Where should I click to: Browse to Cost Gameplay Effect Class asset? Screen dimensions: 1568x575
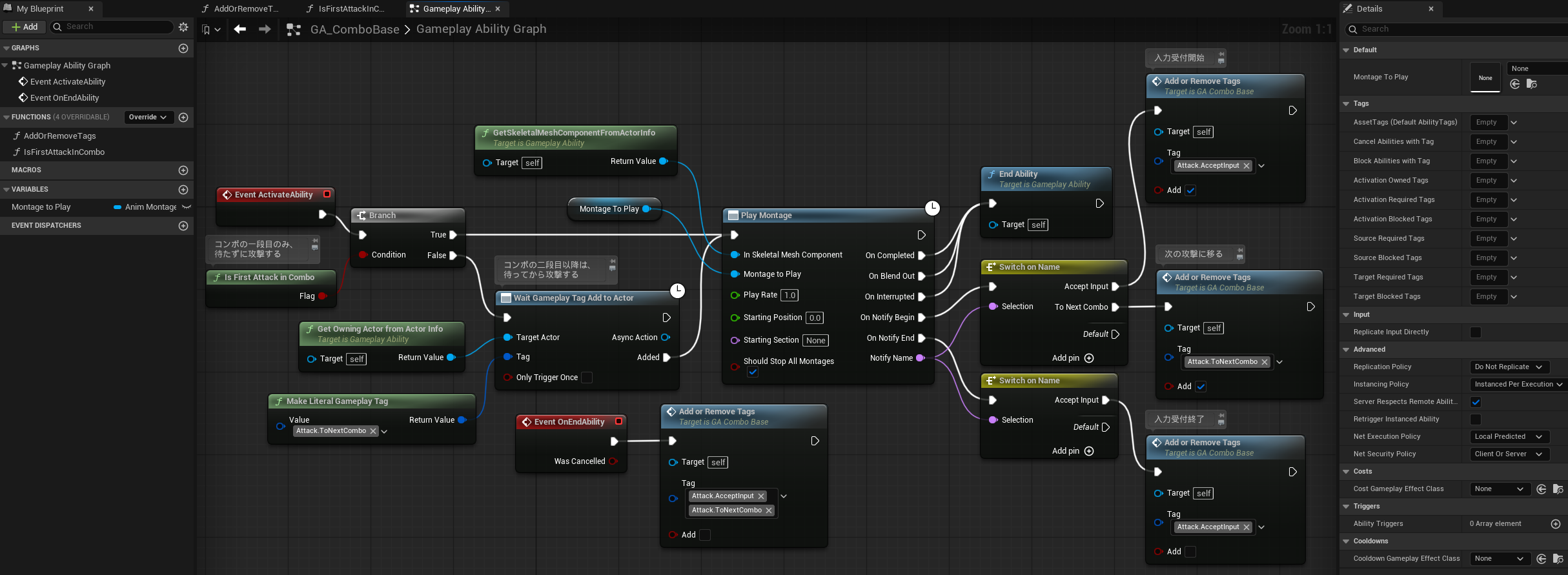1558,489
